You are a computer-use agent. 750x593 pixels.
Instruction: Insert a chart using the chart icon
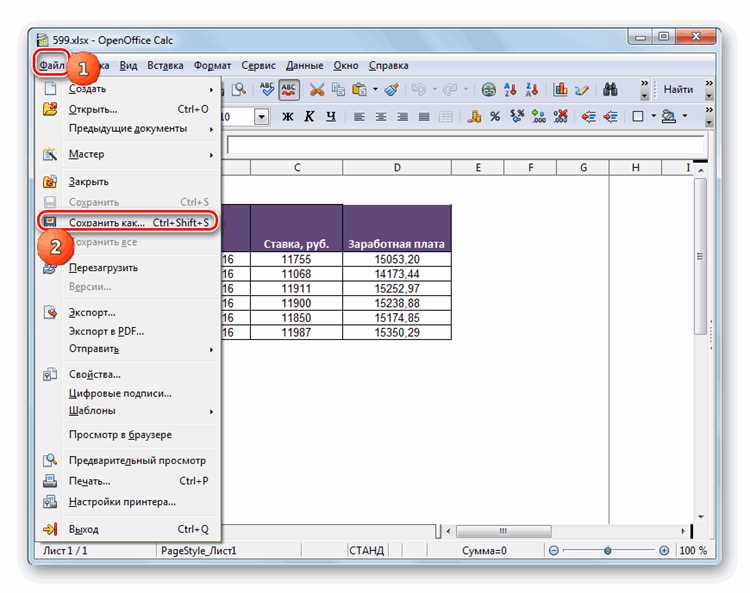pyautogui.click(x=560, y=89)
